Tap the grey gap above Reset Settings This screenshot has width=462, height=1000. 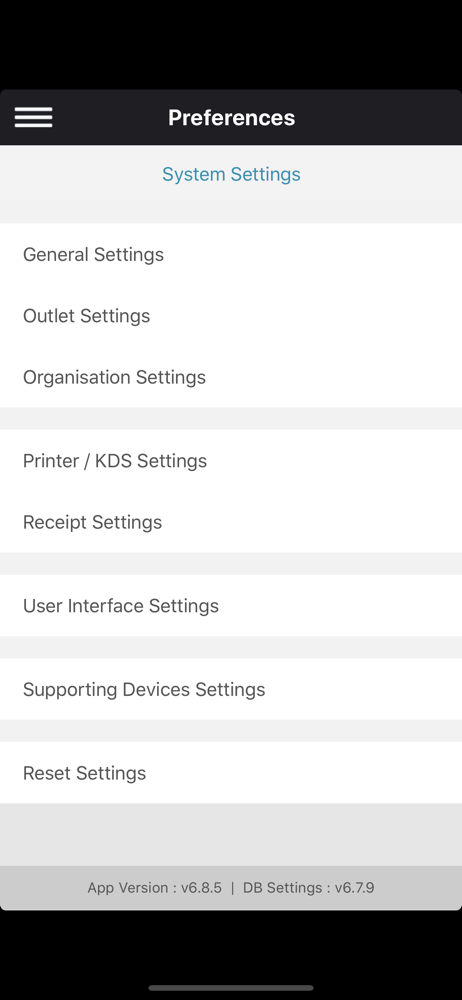coord(231,731)
